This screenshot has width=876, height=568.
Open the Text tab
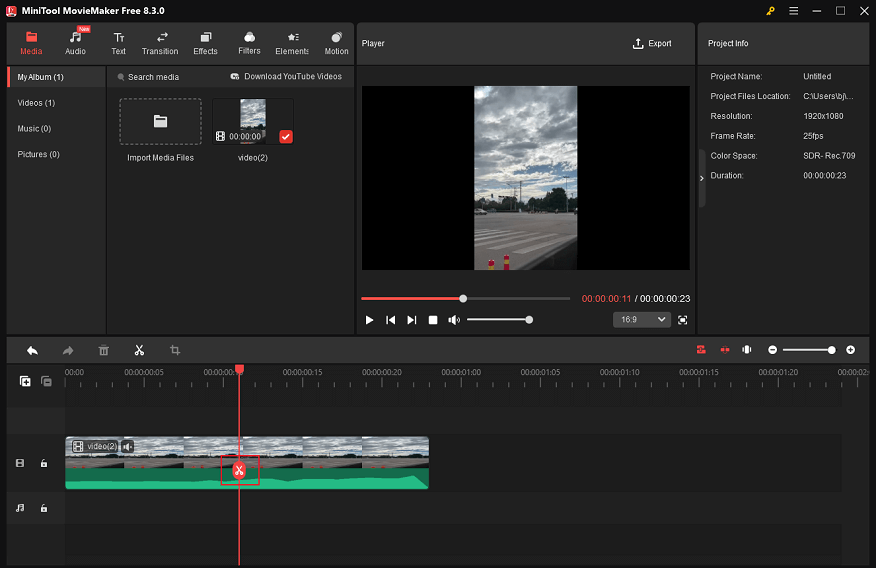[x=118, y=43]
